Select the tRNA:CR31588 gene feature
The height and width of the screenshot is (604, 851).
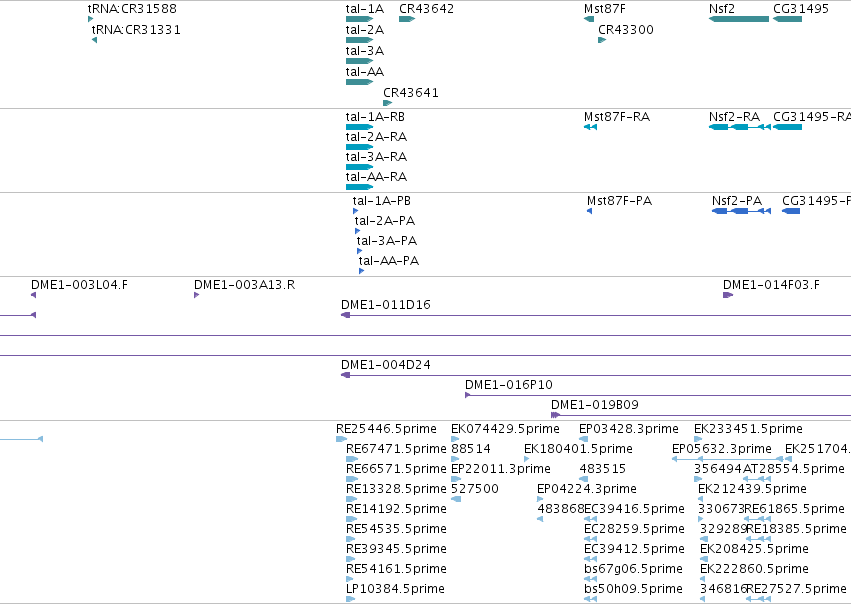(x=90, y=20)
